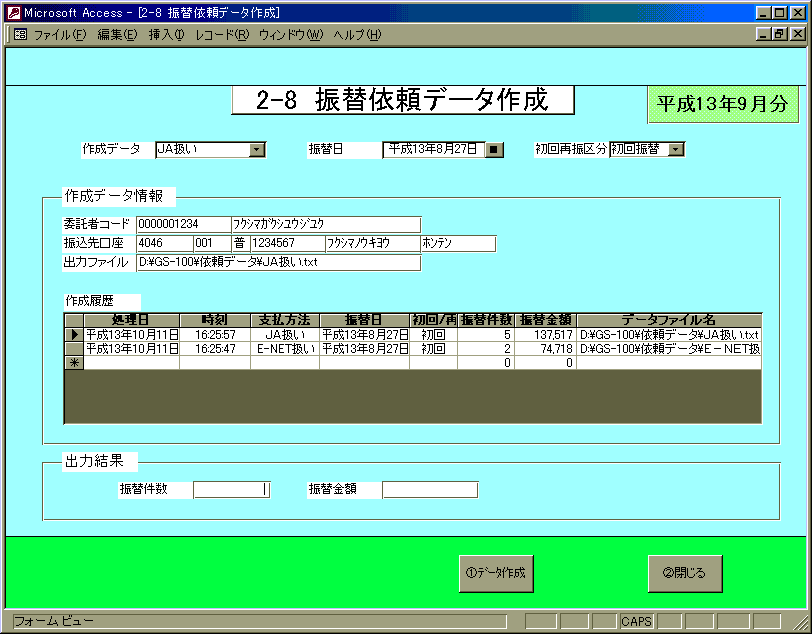This screenshot has height=634, width=812.
Task: Click the 作成データ field showing JA扱い
Action: (202, 150)
